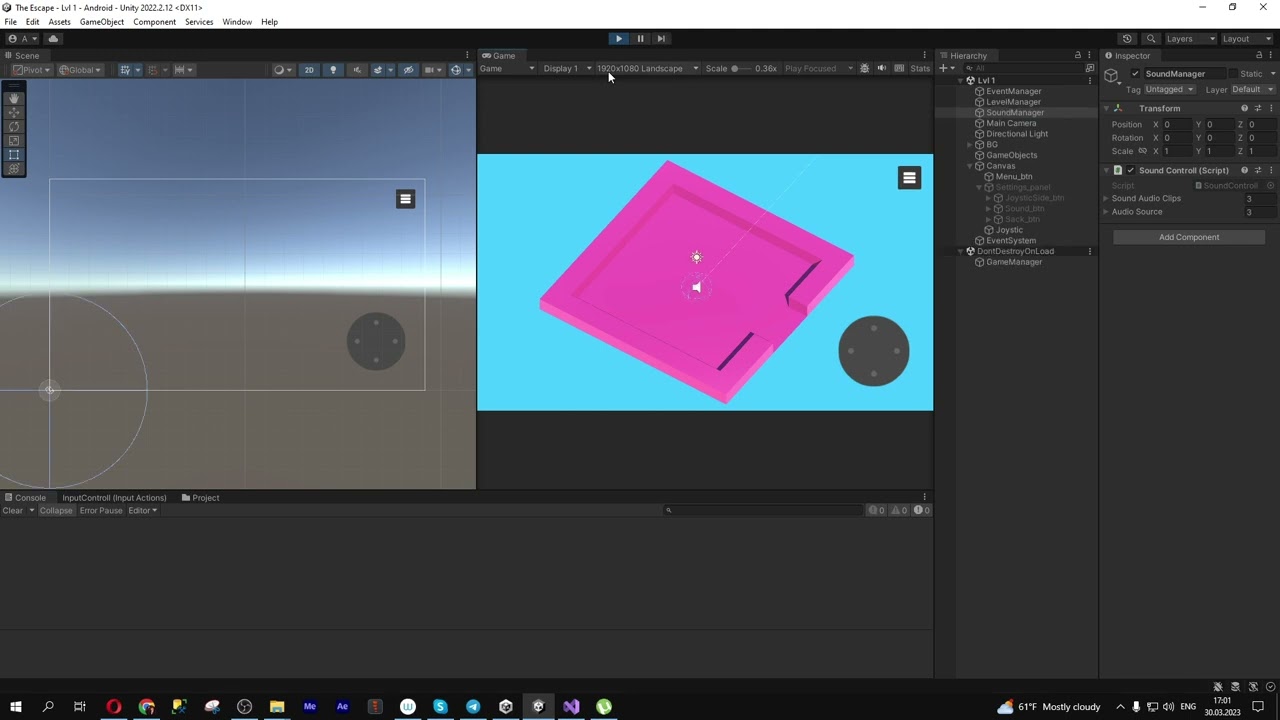Select the Transform tool in Scene view
The height and width of the screenshot is (720, 1280).
point(14,169)
